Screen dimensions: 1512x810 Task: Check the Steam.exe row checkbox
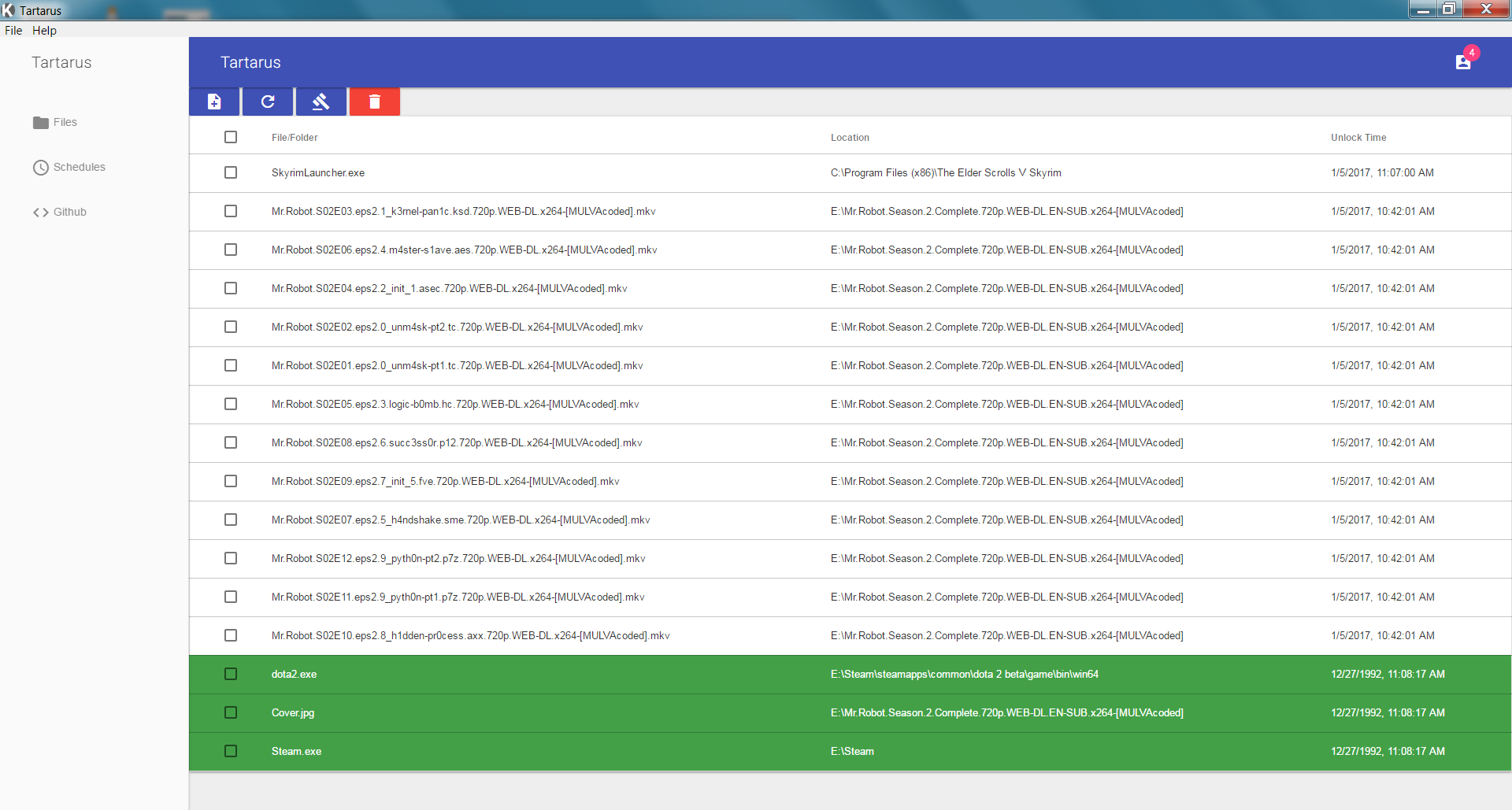(x=231, y=751)
